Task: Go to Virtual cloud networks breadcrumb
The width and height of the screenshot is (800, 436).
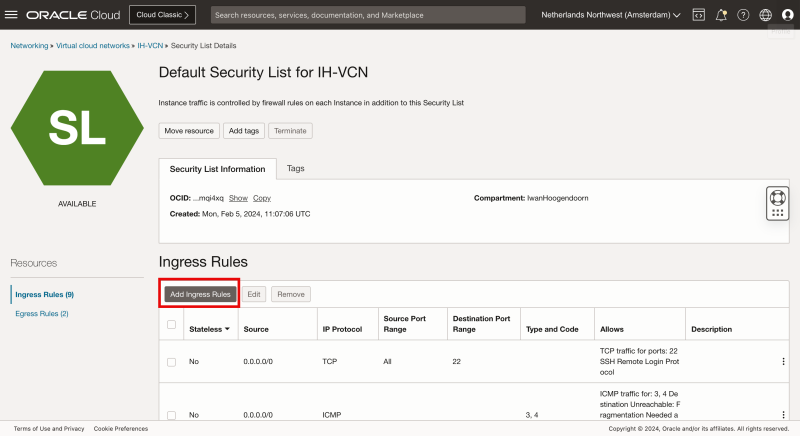Action: click(93, 46)
